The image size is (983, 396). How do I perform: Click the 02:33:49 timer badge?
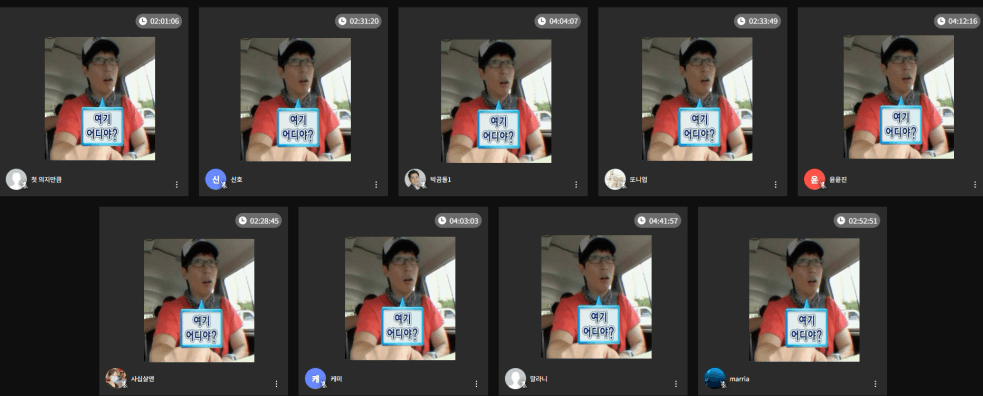[x=757, y=21]
